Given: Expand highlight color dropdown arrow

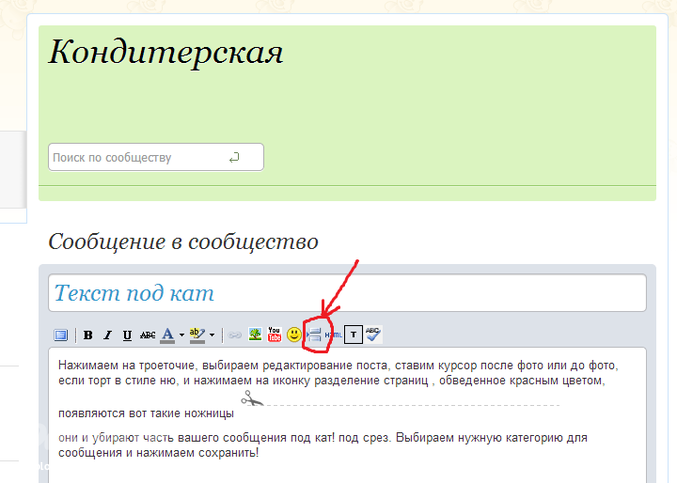Looking at the screenshot, I should pyautogui.click(x=212, y=335).
